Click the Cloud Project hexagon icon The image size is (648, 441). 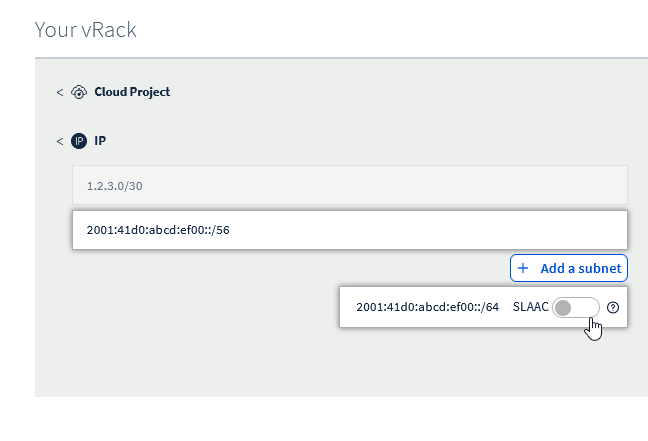[80, 92]
